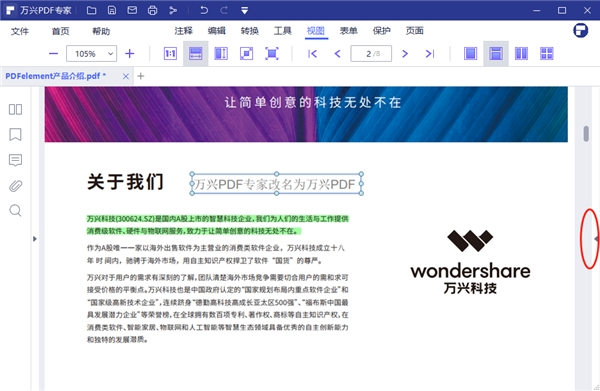Save document using the floppy disk icon

(x=112, y=10)
